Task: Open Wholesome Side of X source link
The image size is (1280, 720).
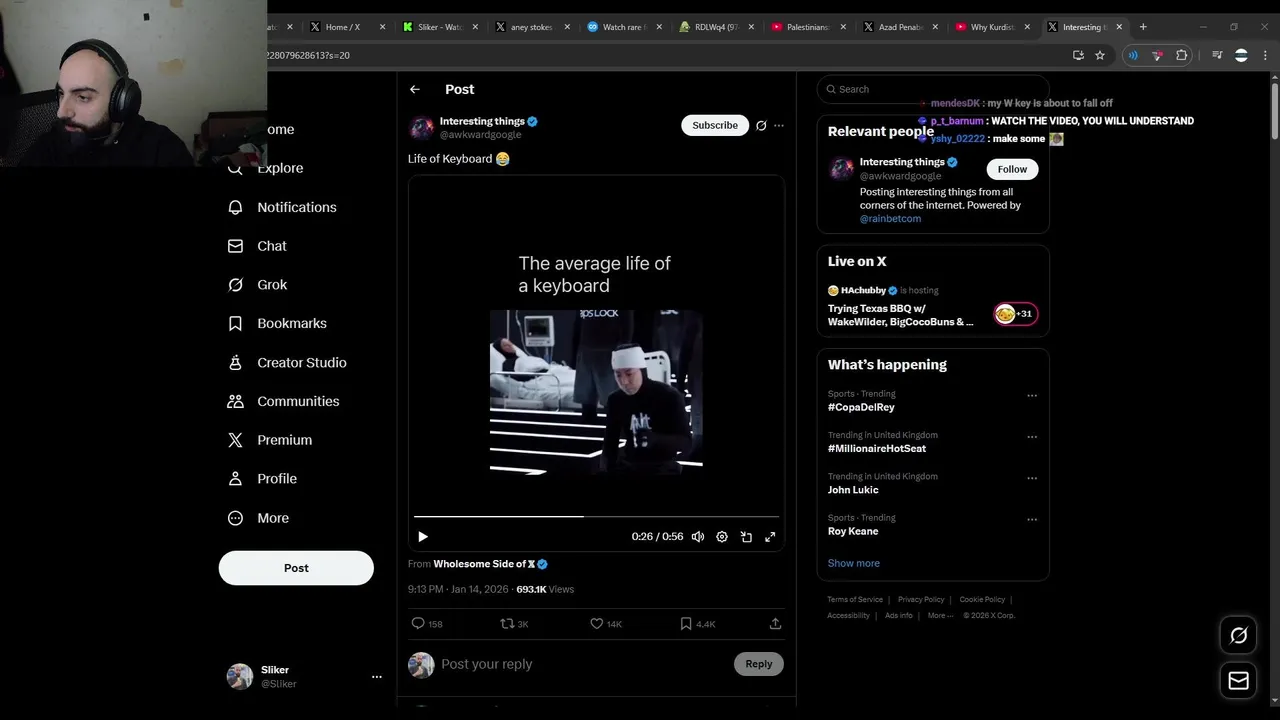Action: point(490,564)
